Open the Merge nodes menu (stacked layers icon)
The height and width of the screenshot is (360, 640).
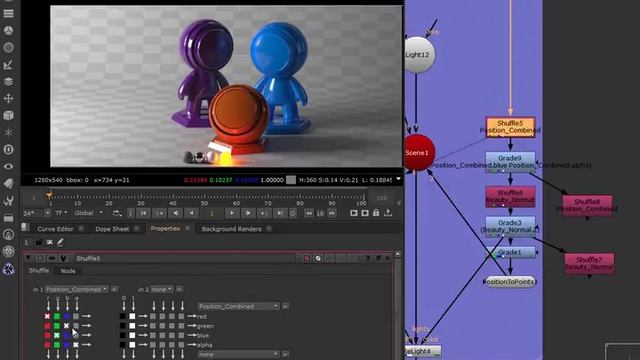[8, 81]
